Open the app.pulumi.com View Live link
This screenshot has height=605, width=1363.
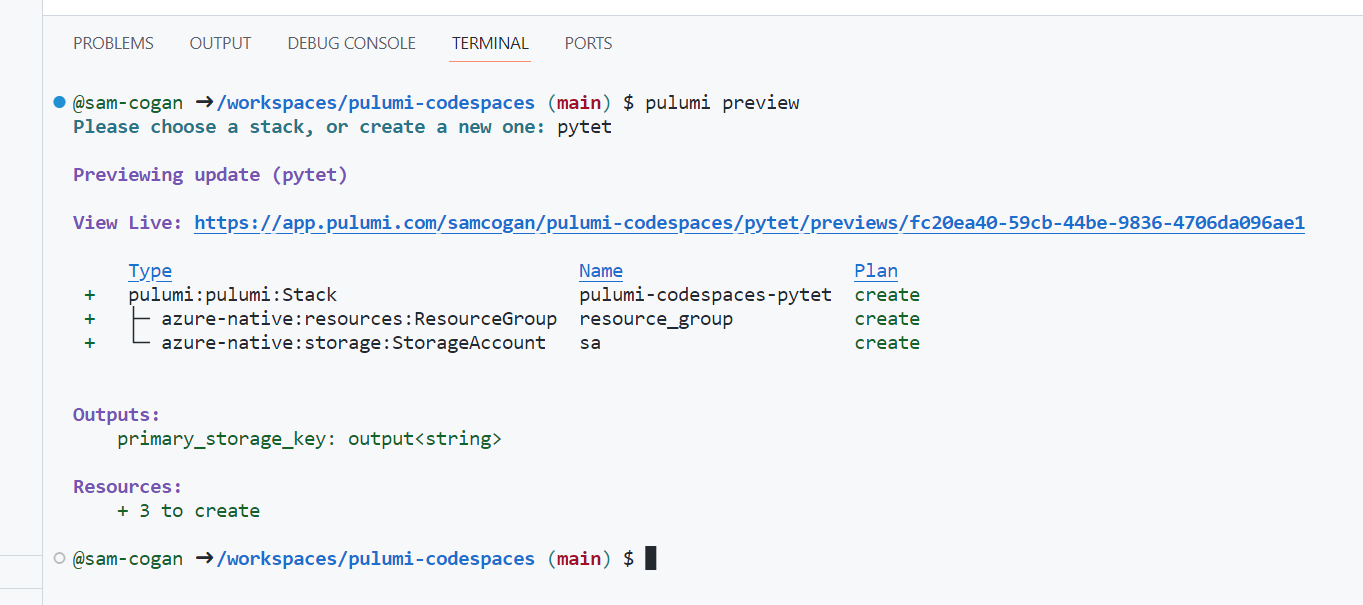749,223
